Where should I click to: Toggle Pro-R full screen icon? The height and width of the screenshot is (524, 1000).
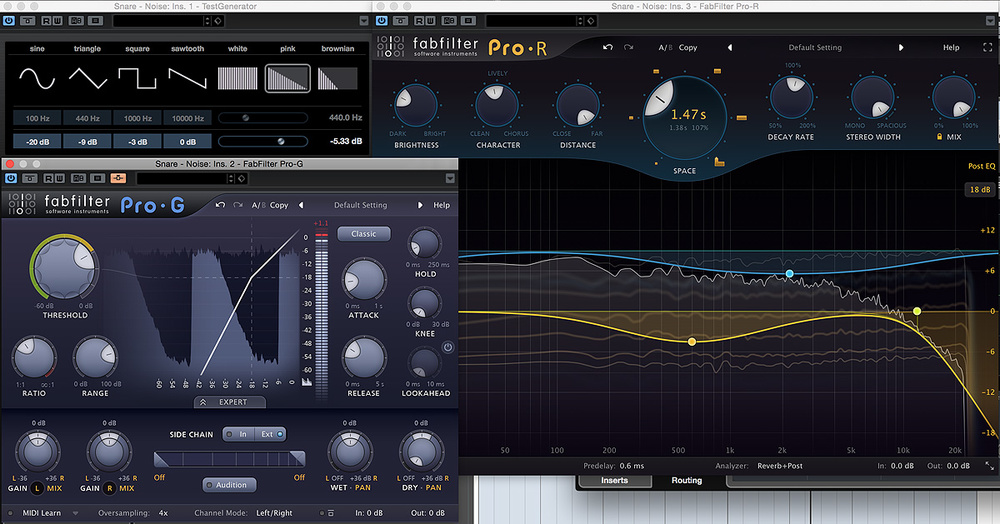pos(988,47)
